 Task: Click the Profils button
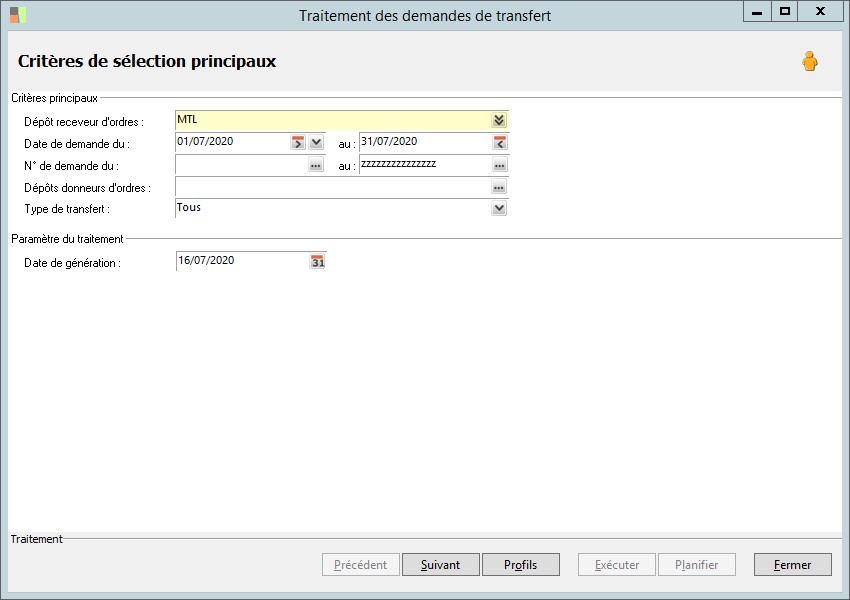pos(520,565)
